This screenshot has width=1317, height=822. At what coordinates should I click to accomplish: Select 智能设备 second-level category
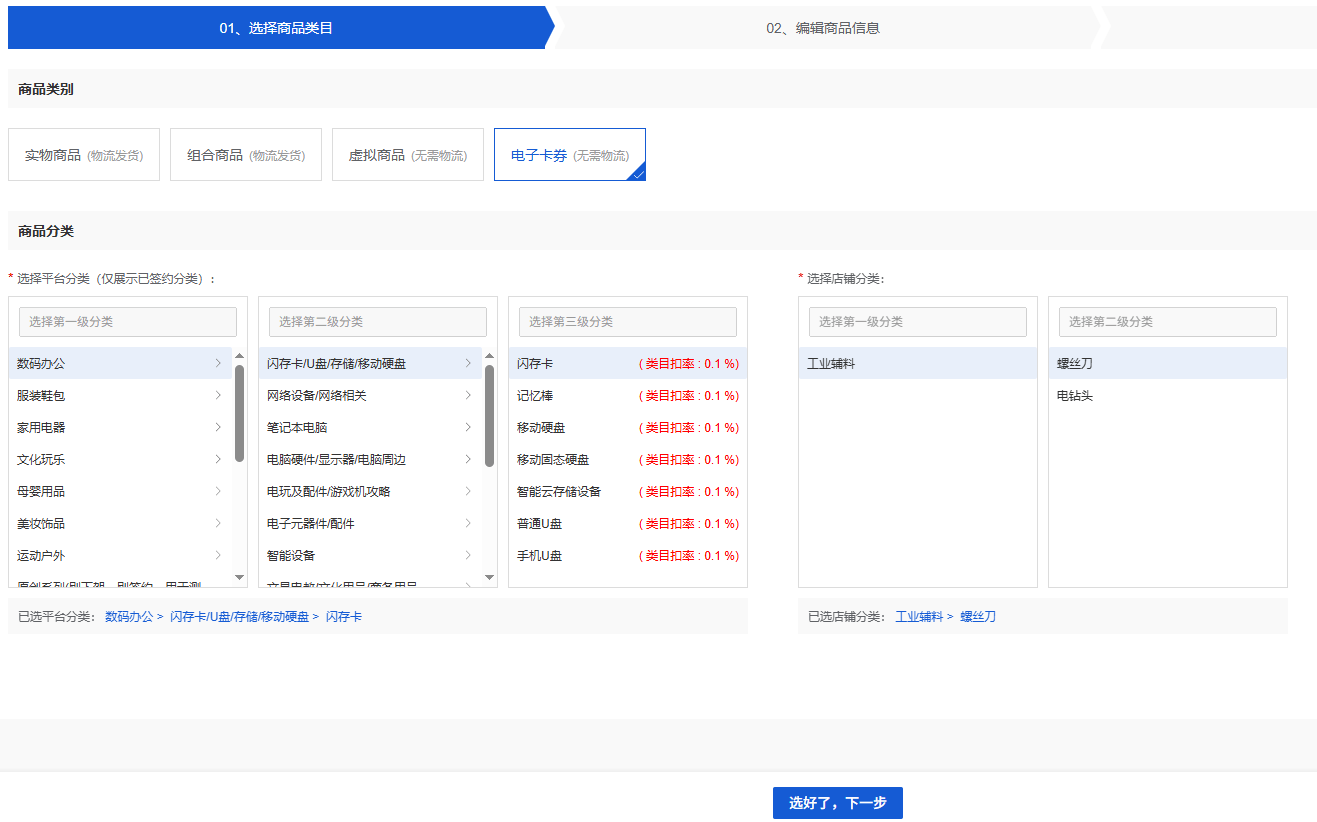(370, 555)
